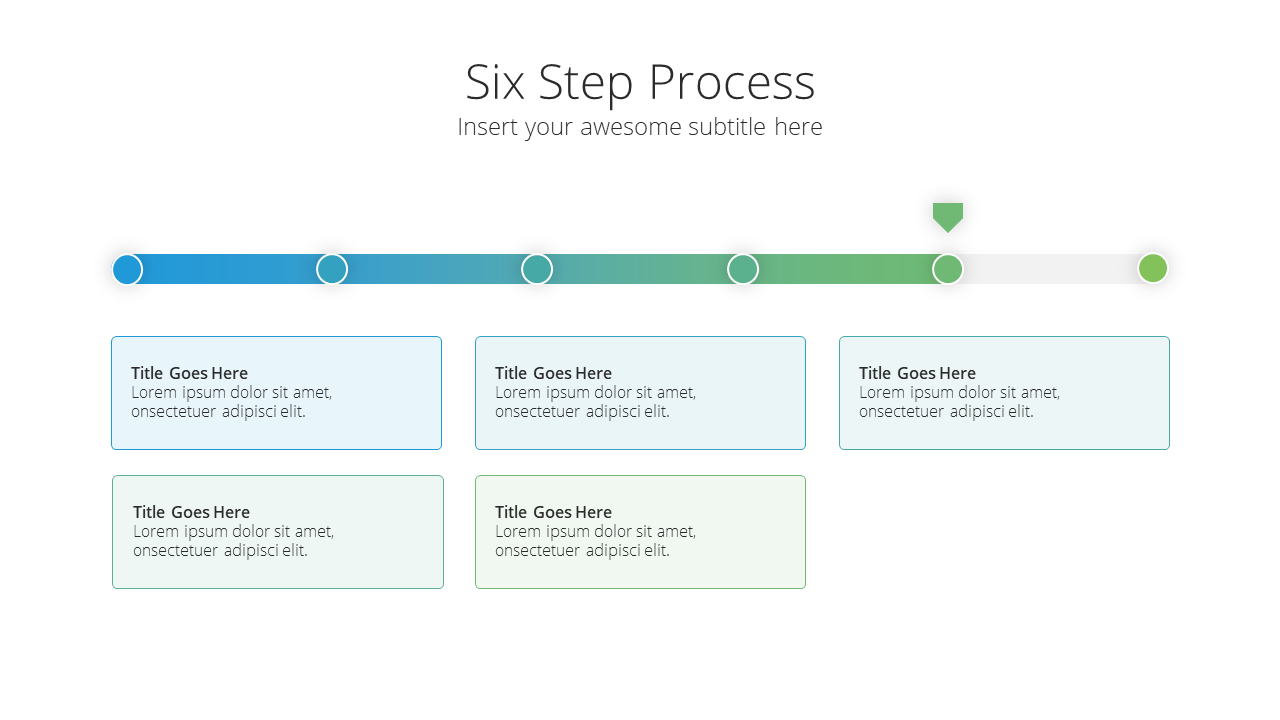The height and width of the screenshot is (720, 1280).
Task: Click the bottom-left green-bordered text box
Action: tap(278, 532)
